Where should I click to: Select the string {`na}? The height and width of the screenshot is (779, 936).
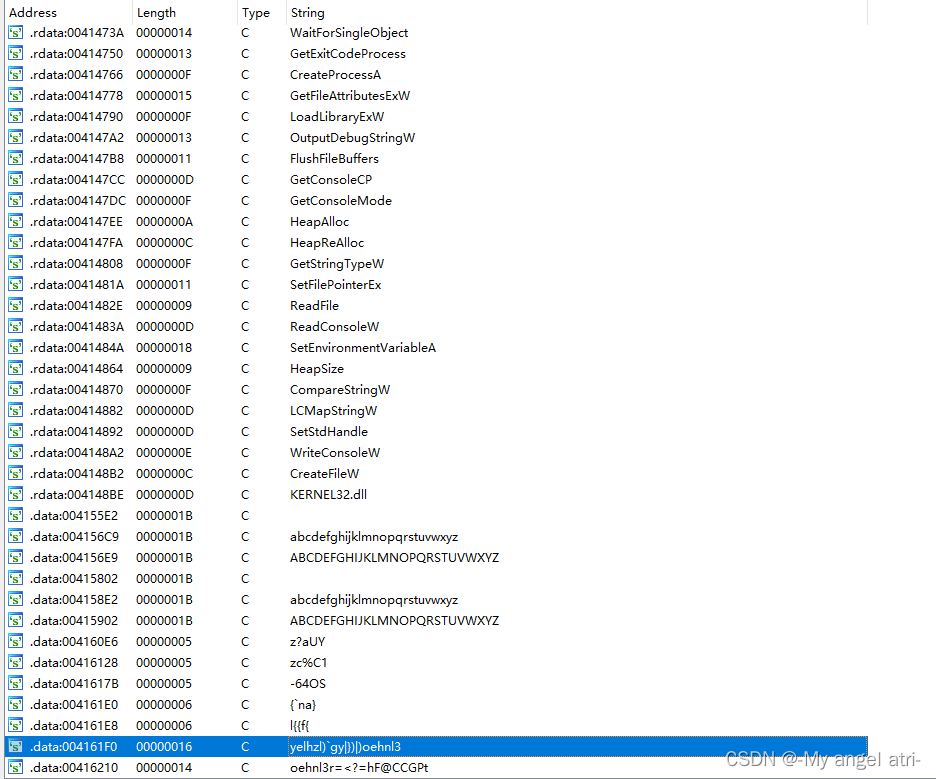click(303, 705)
